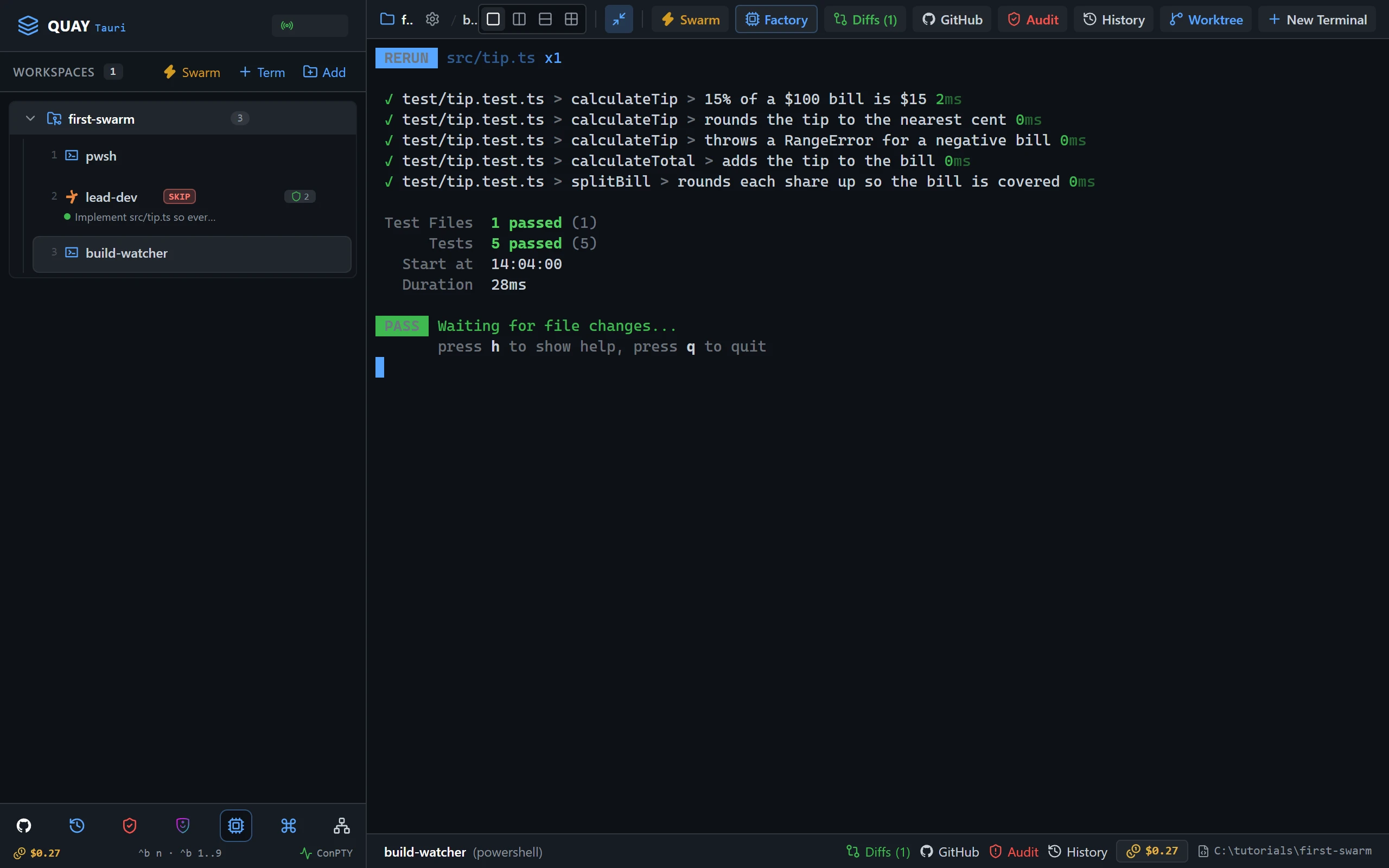The width and height of the screenshot is (1389, 868).
Task: Click the red Audit shield icon at sidebar bottom
Action: pos(130,826)
